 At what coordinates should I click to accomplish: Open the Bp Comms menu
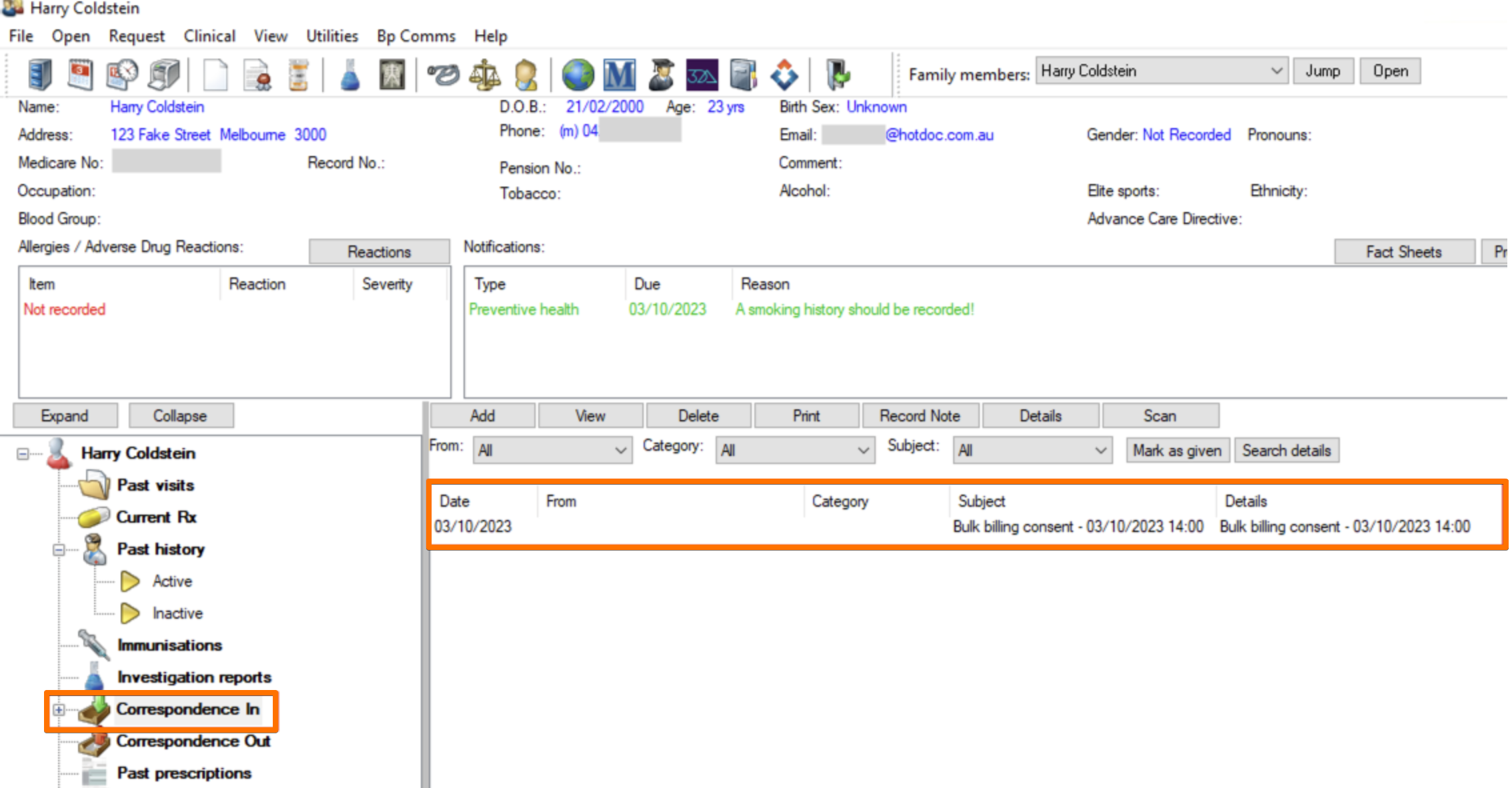pyautogui.click(x=416, y=36)
